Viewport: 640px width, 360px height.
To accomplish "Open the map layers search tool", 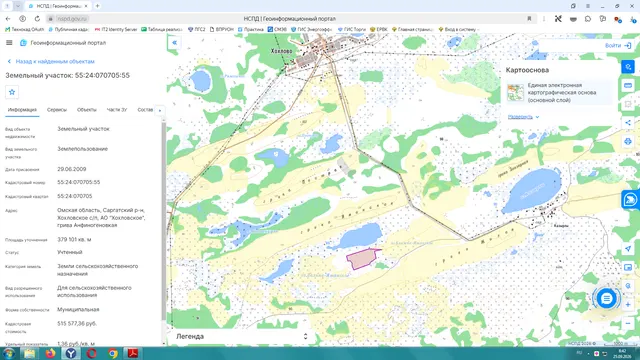I will tap(628, 67).
